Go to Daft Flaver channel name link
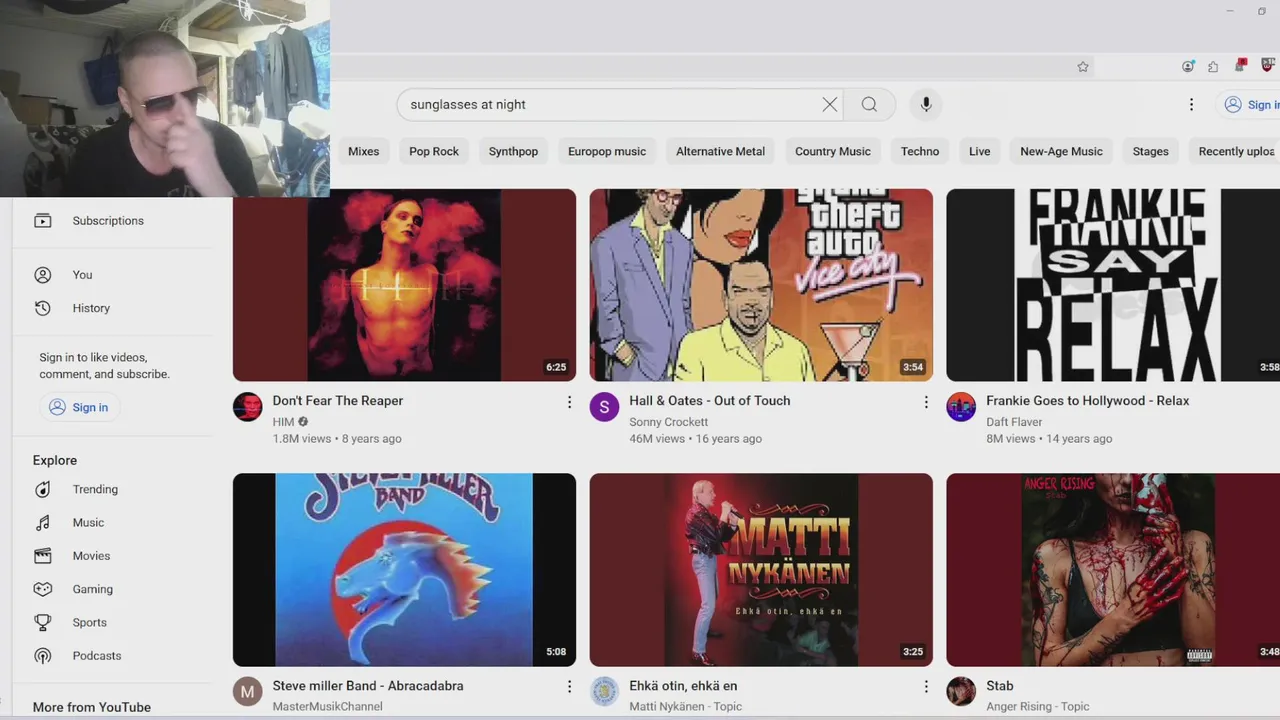 pos(1014,422)
